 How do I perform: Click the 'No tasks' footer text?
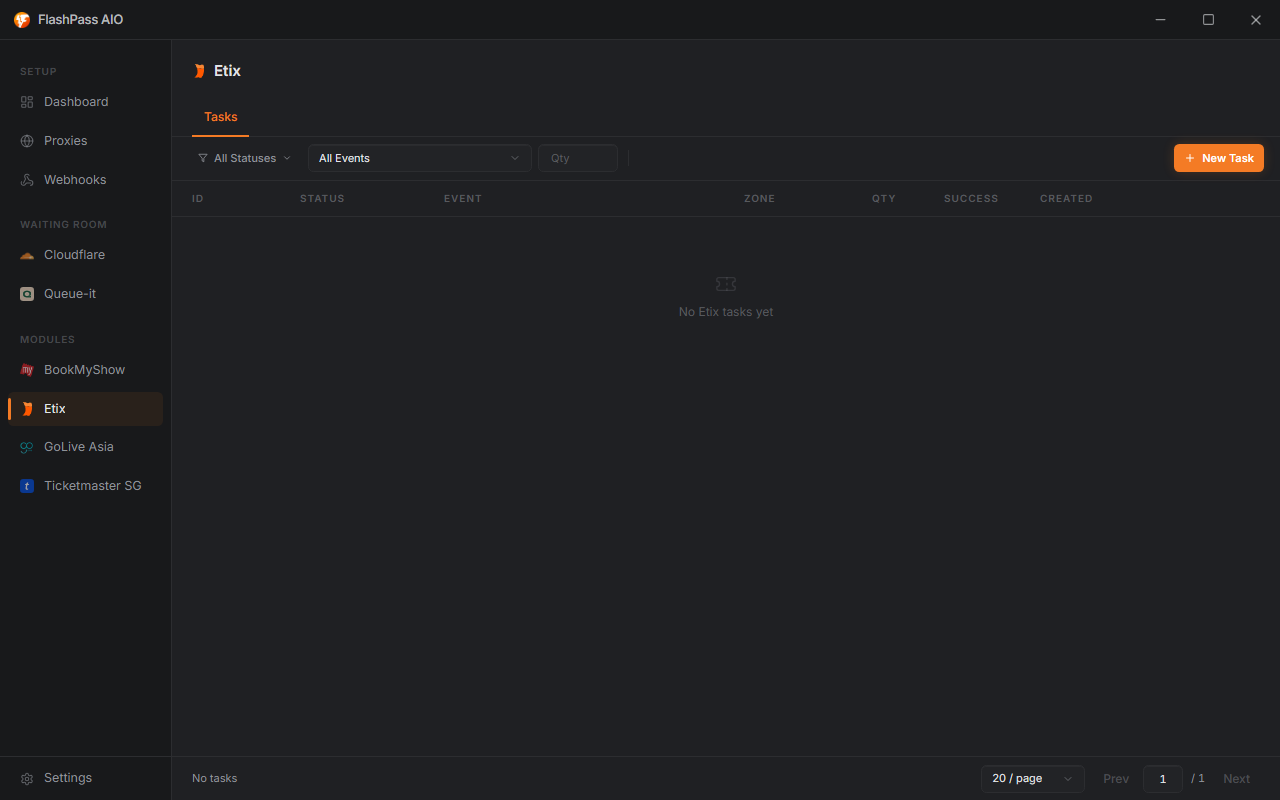tap(215, 778)
